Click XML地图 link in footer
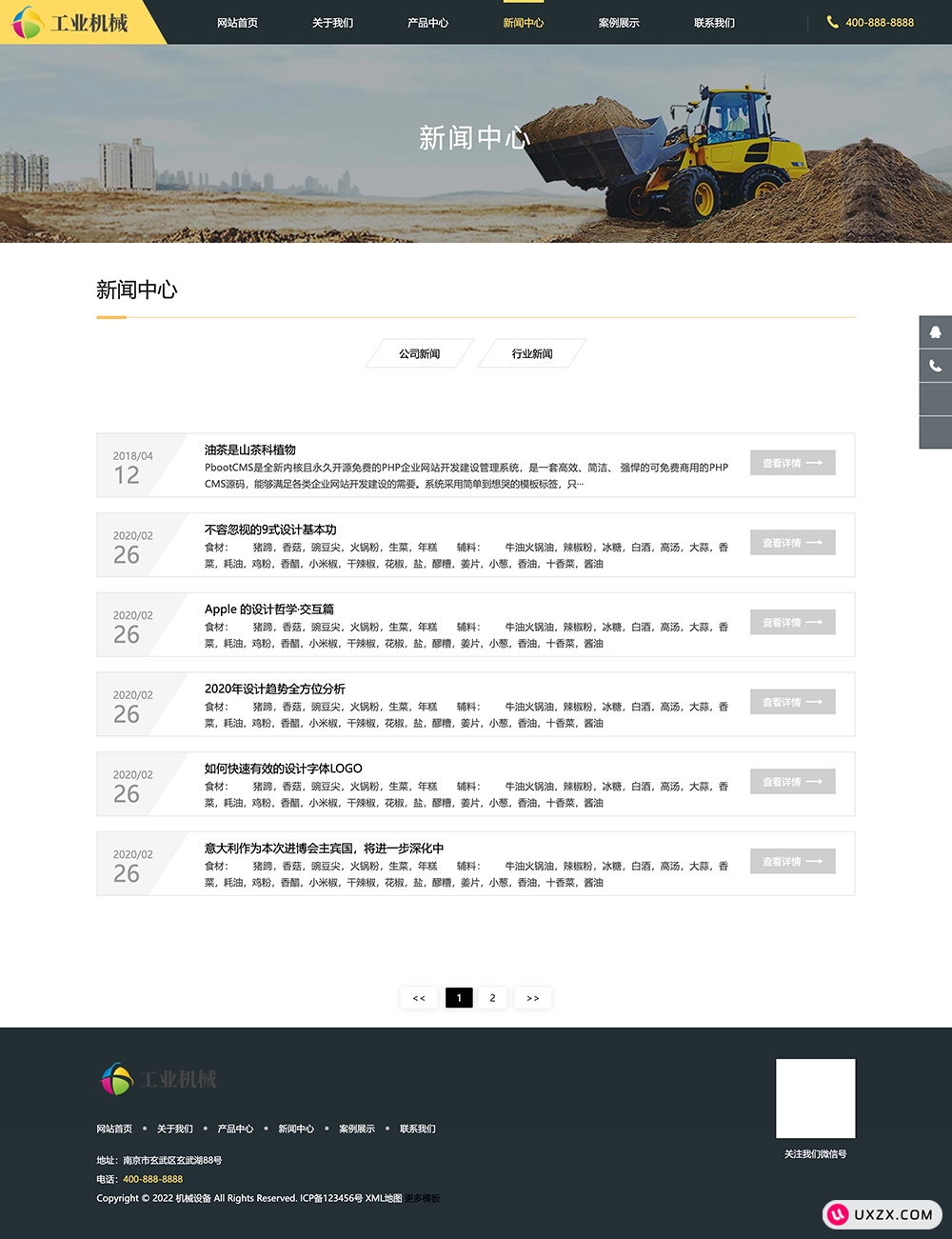Screen dimensions: 952x1239 click(x=384, y=1198)
